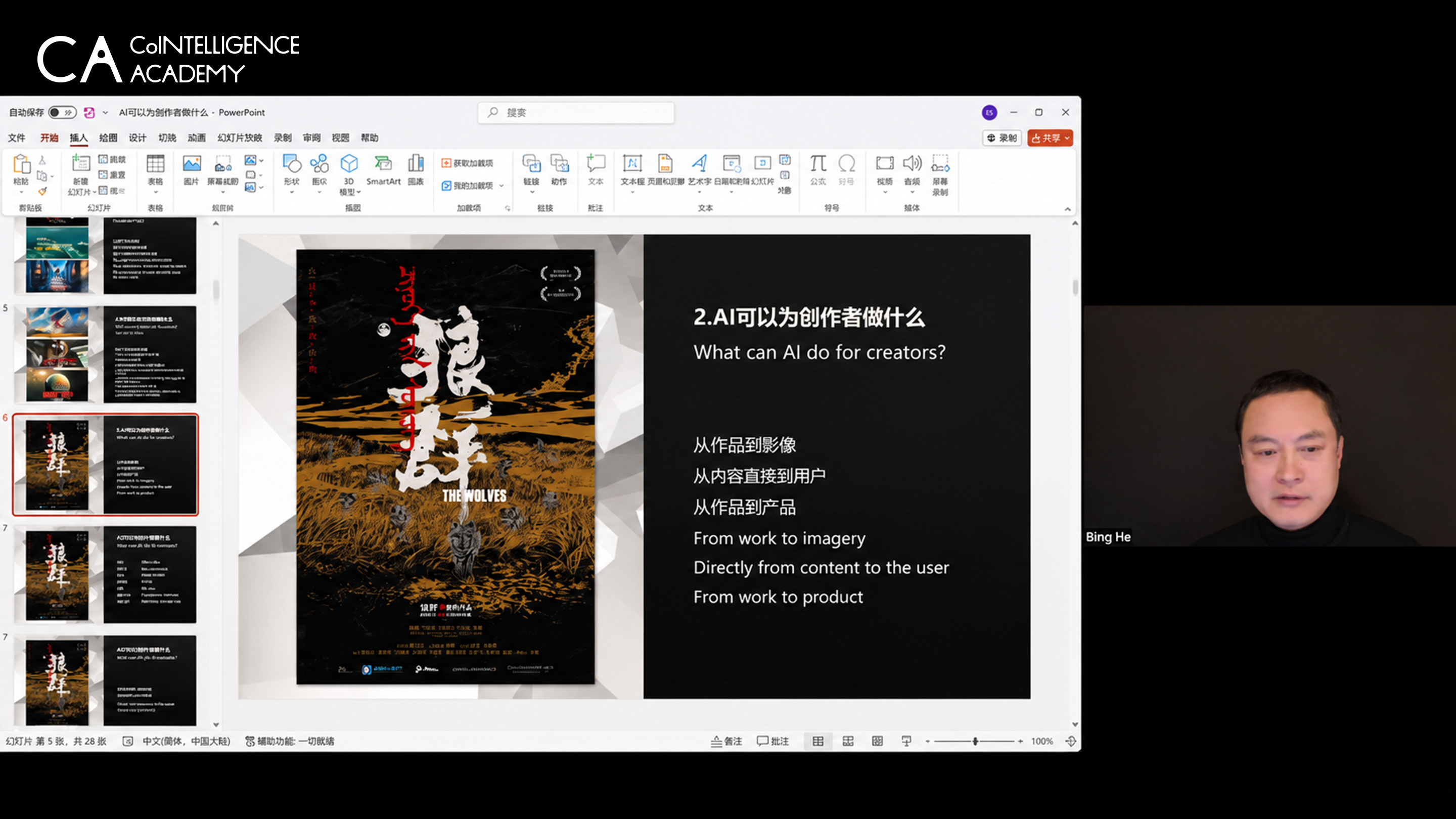Click the Screen Recording (屏幕录制) icon
Viewport: 1456px width, 819px height.
[x=940, y=164]
